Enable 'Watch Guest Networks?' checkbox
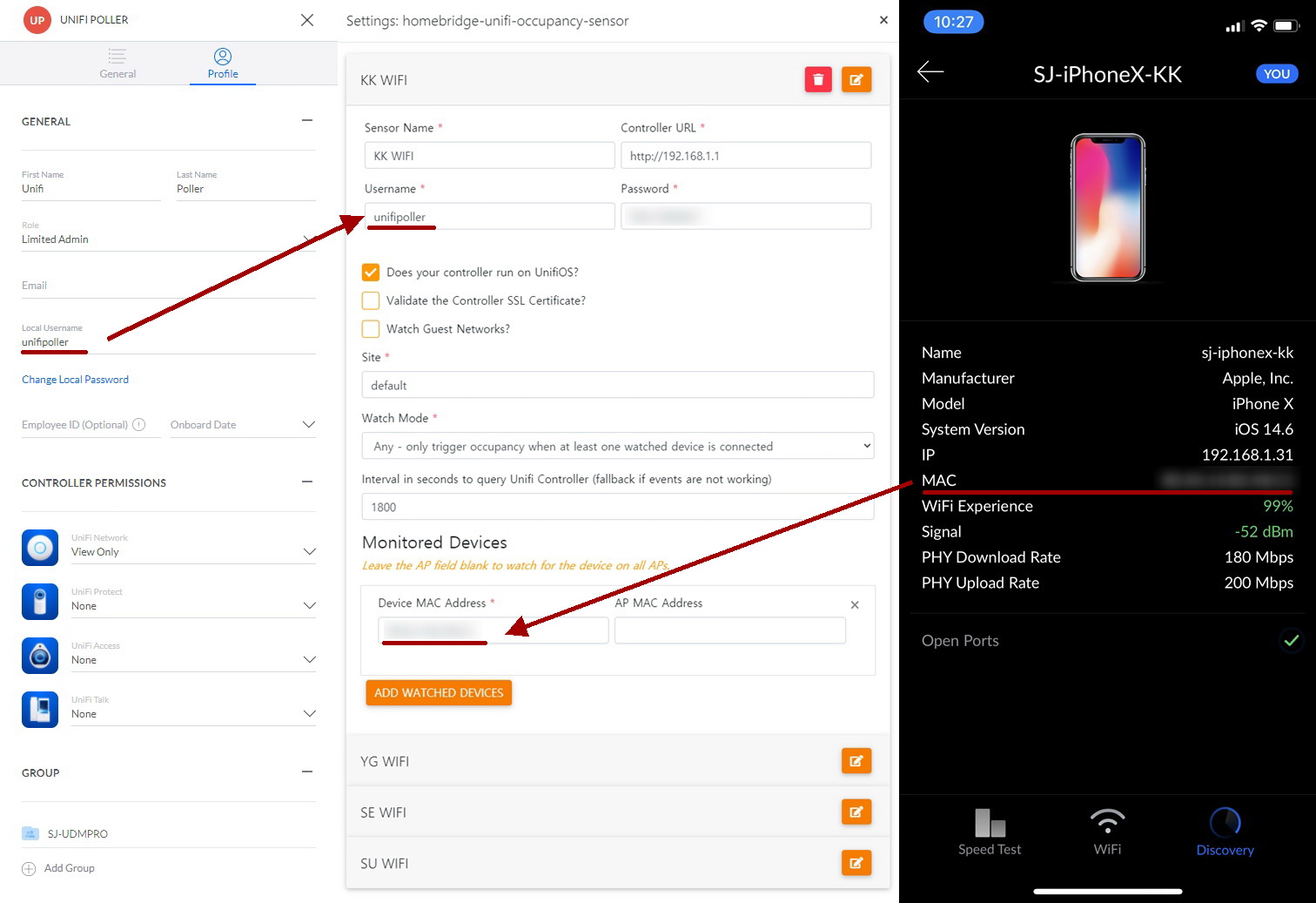1316x903 pixels. click(371, 329)
